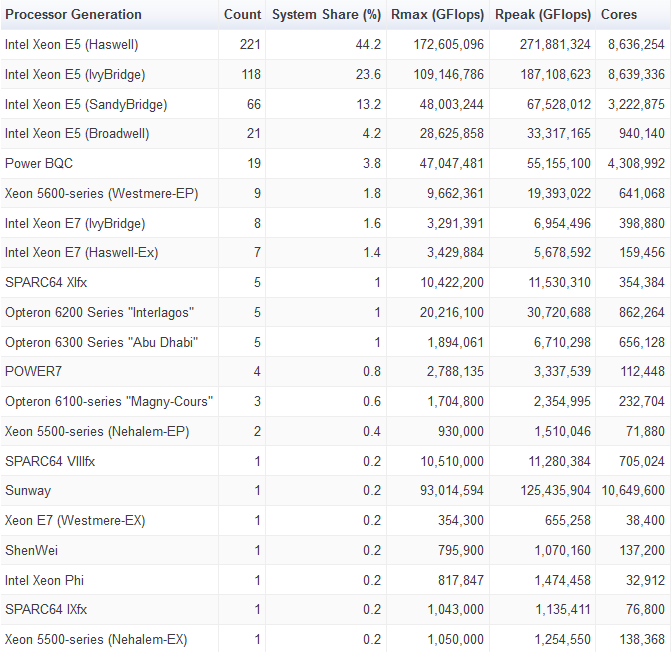
Task: Sort by the Cores column header
Action: 619,15
